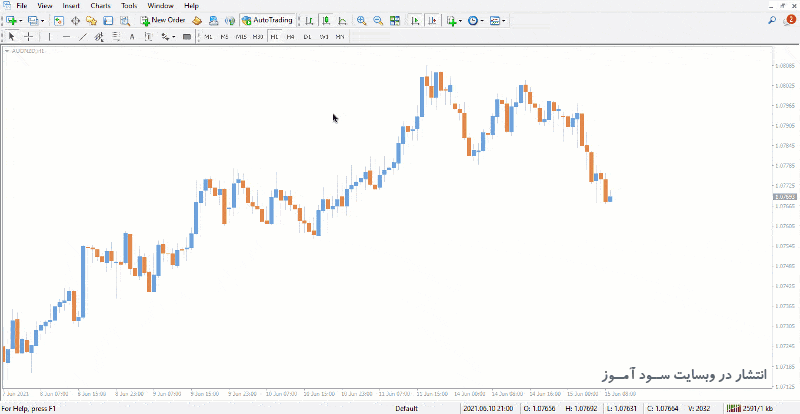Zoom in on the chart
This screenshot has height=414, width=800.
click(x=362, y=20)
